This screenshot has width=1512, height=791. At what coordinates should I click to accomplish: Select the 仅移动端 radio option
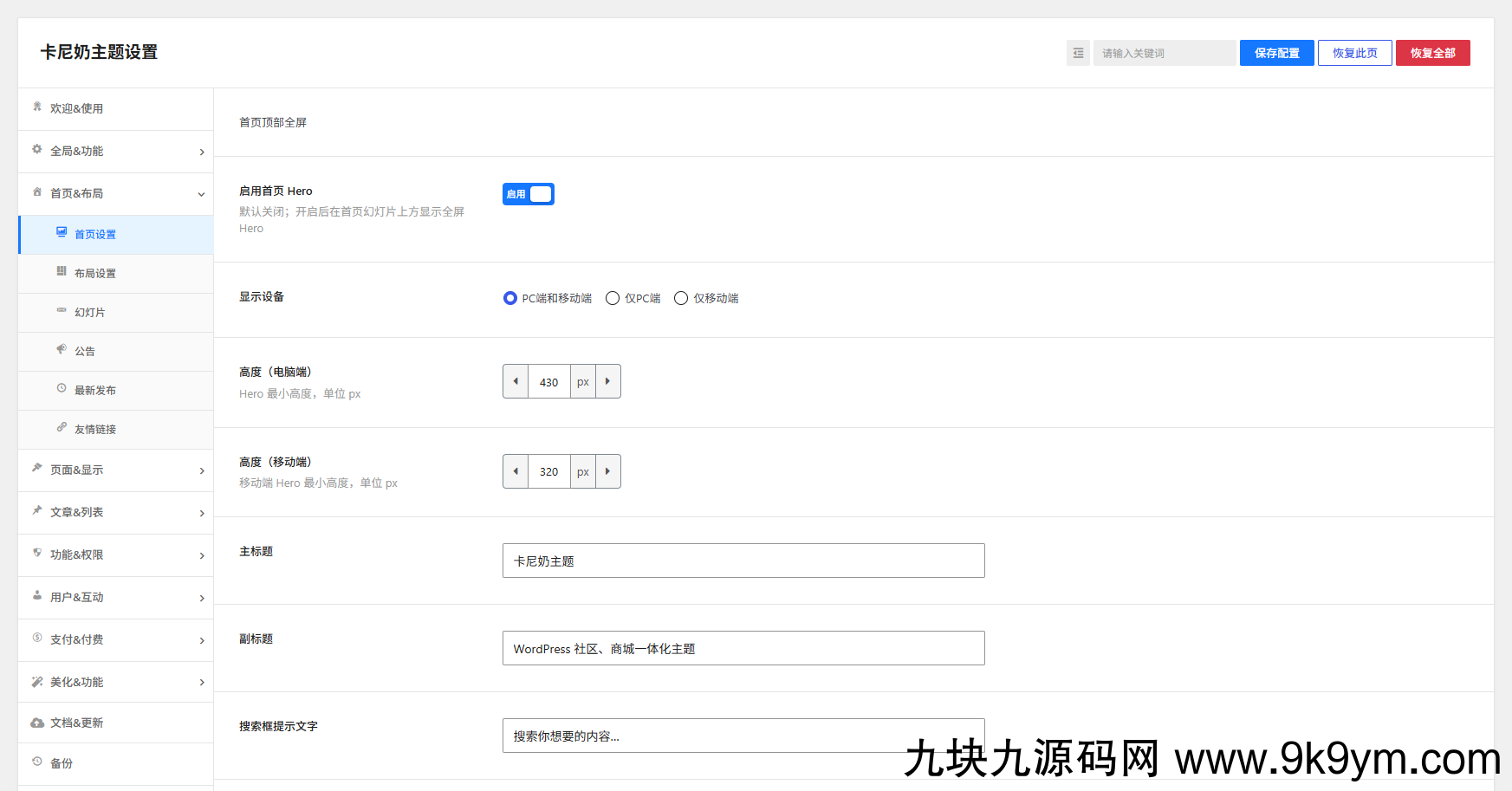pos(681,298)
